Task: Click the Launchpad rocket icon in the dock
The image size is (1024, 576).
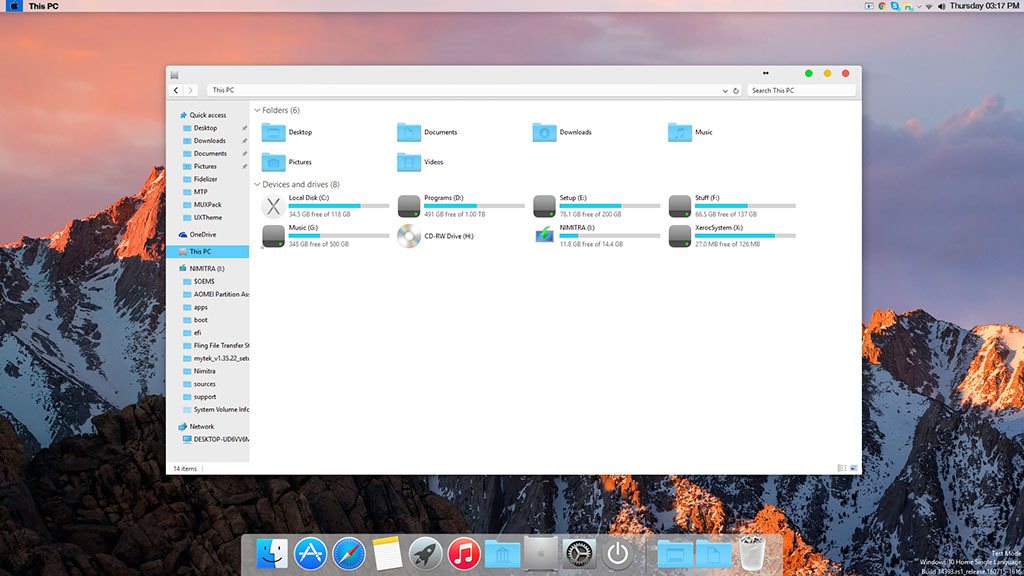Action: [x=423, y=552]
